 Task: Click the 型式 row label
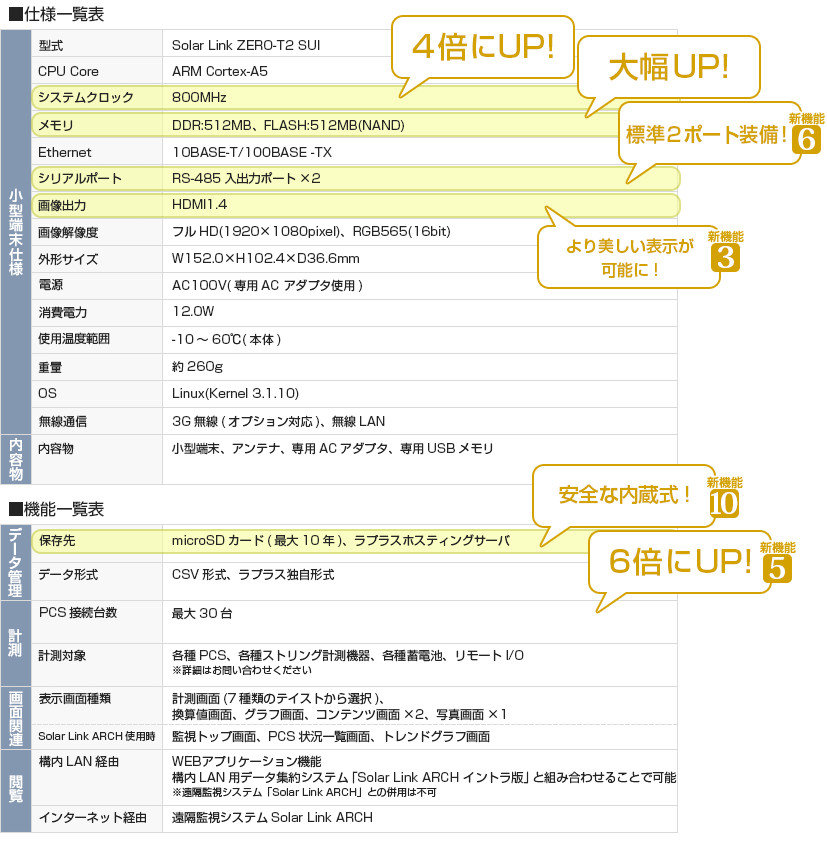[51, 45]
